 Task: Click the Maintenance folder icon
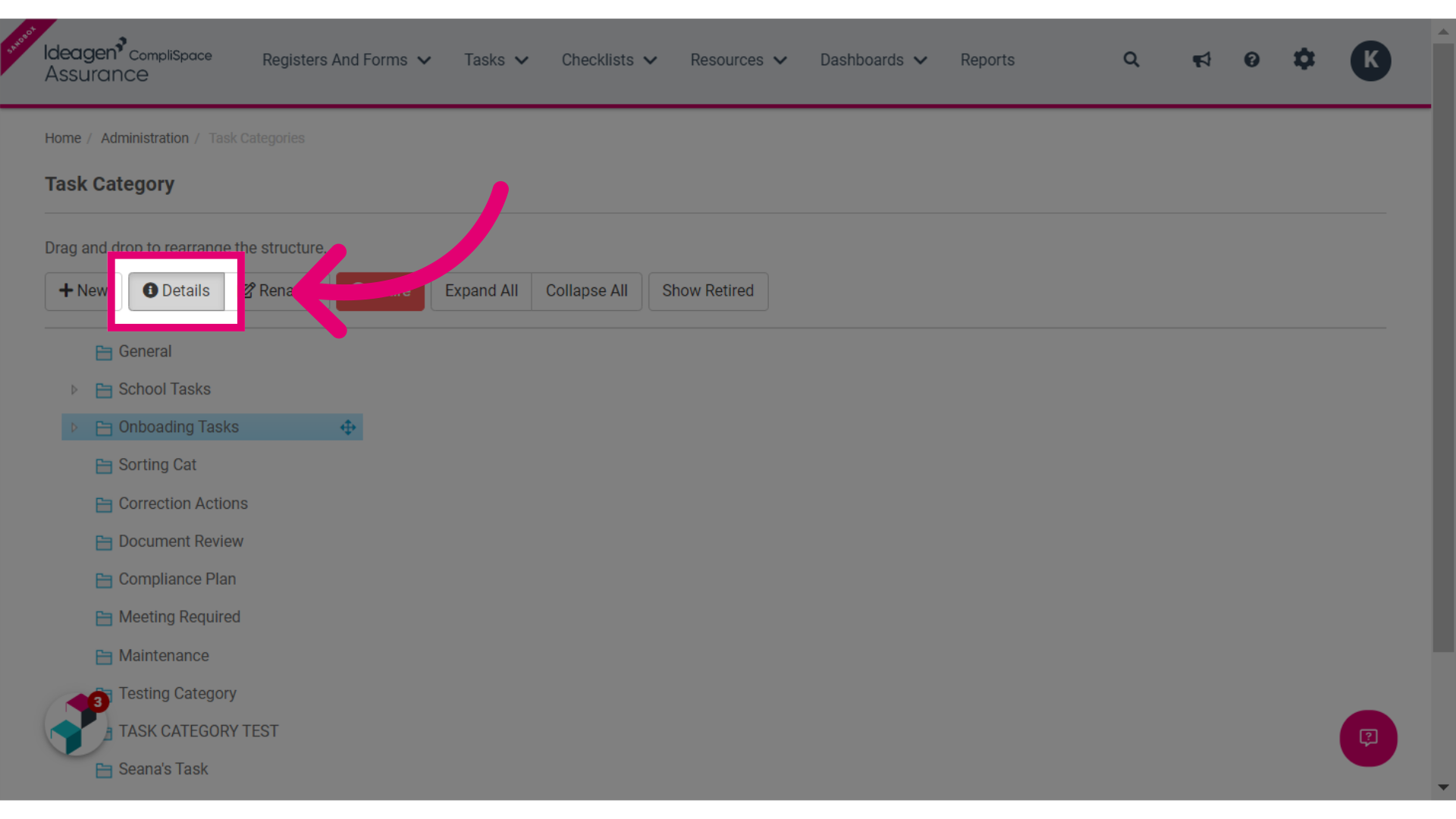tap(104, 657)
